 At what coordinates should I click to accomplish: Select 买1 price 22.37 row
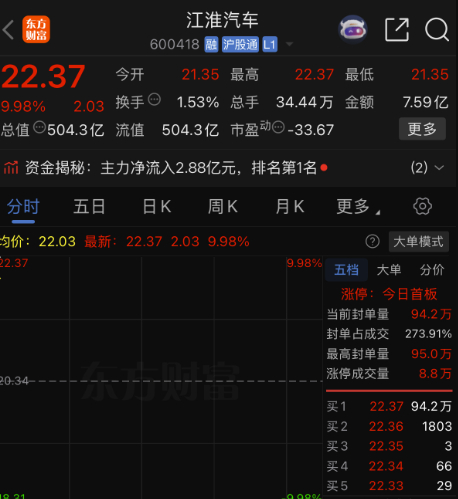389,406
